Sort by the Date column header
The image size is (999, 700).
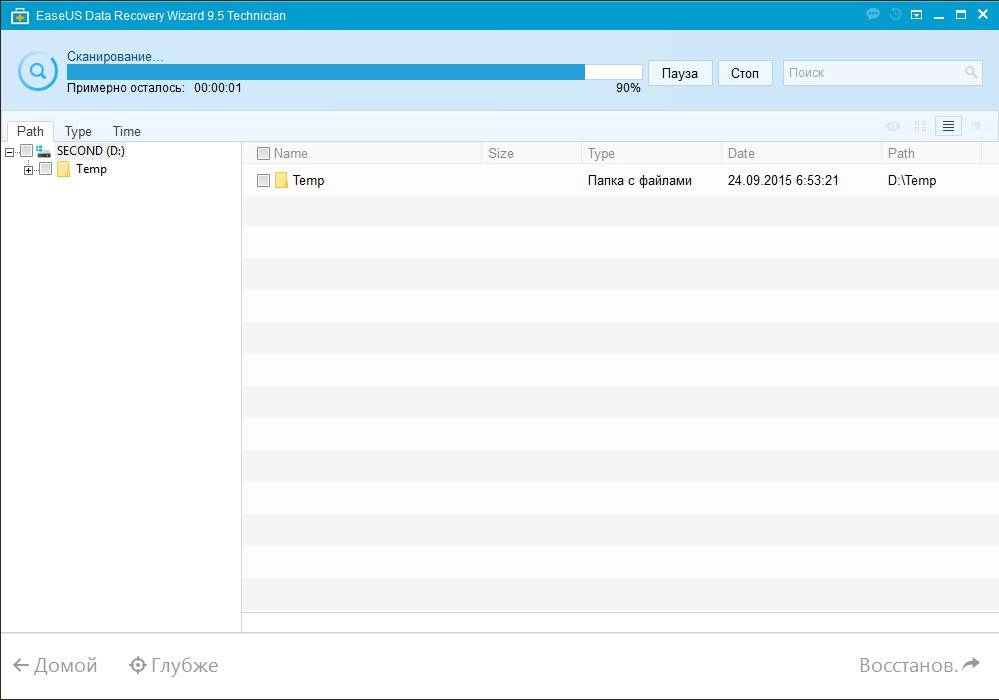741,153
